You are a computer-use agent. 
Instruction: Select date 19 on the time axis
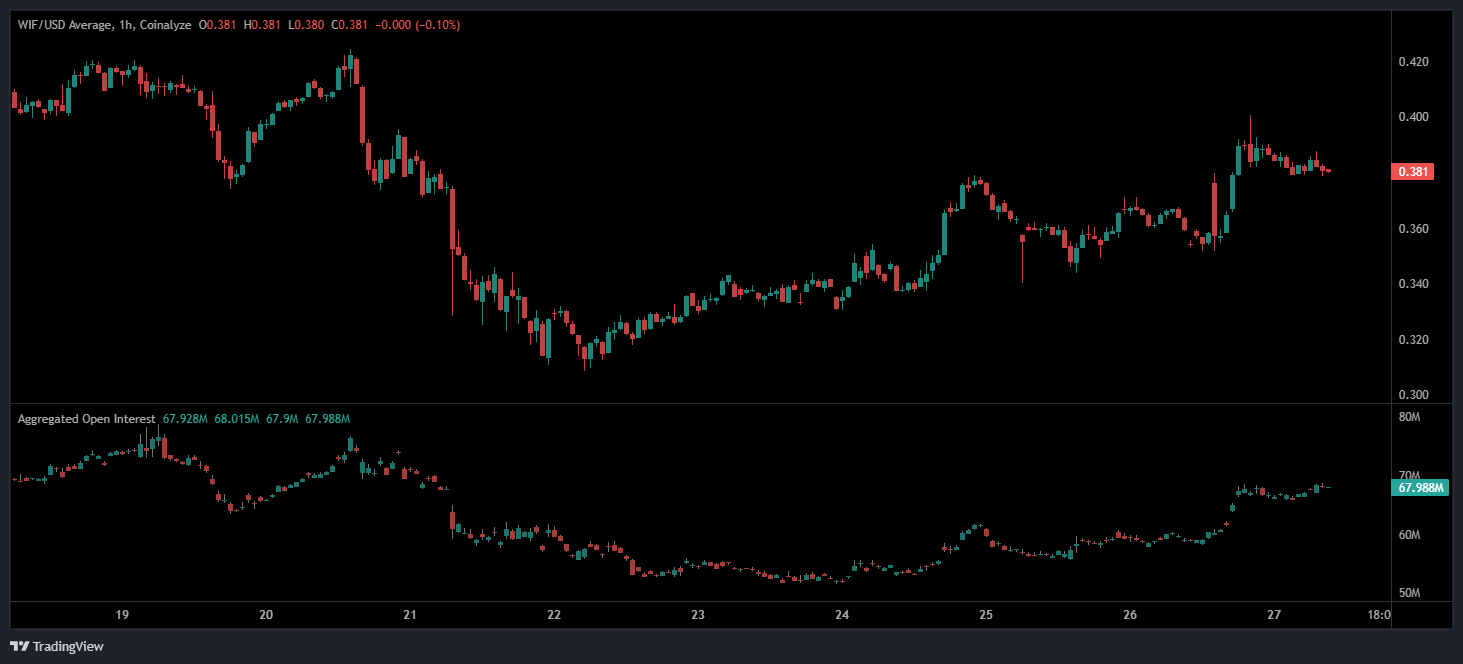click(x=122, y=615)
